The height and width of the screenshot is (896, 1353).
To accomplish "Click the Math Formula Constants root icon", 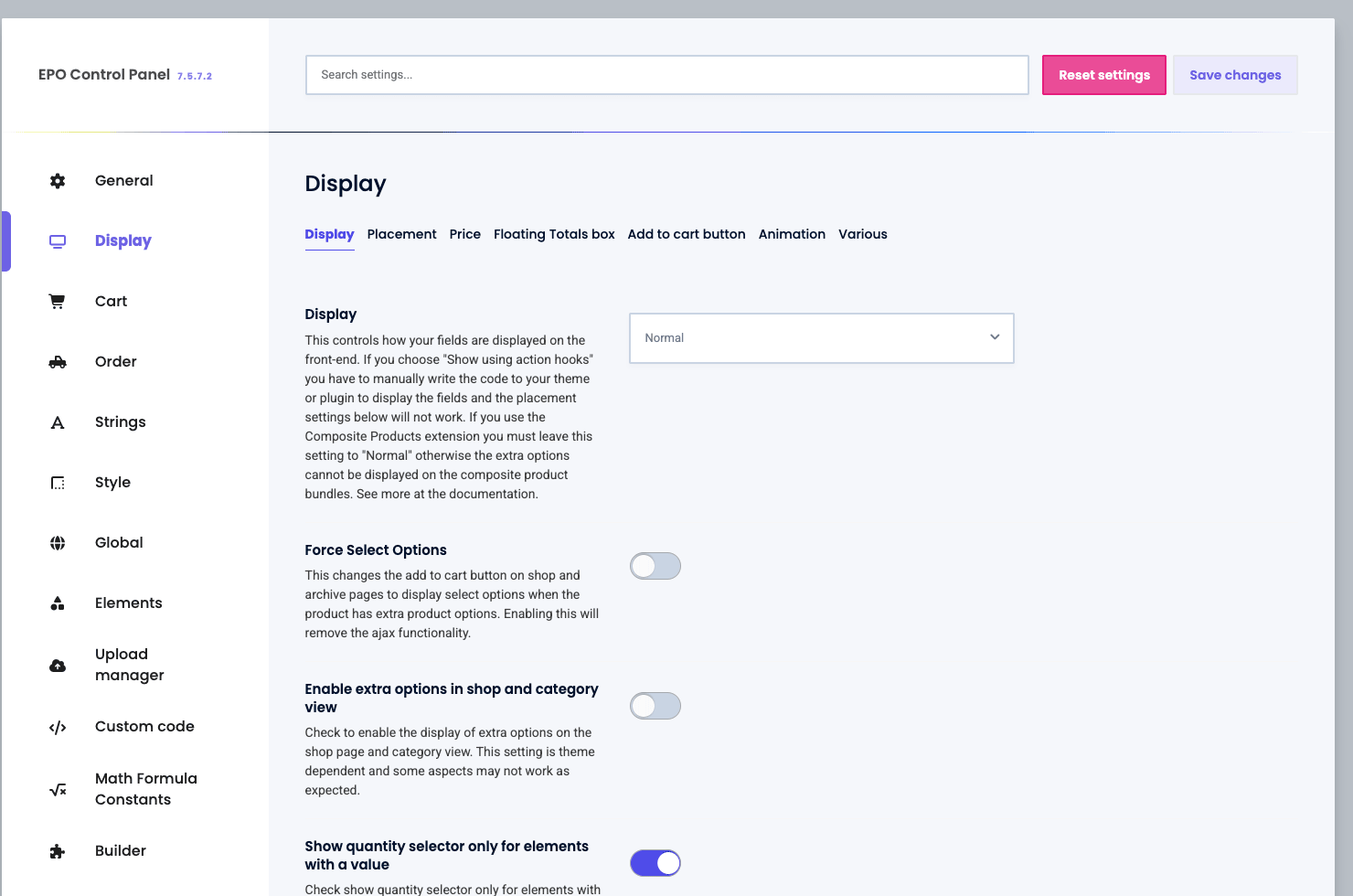I will tap(58, 790).
